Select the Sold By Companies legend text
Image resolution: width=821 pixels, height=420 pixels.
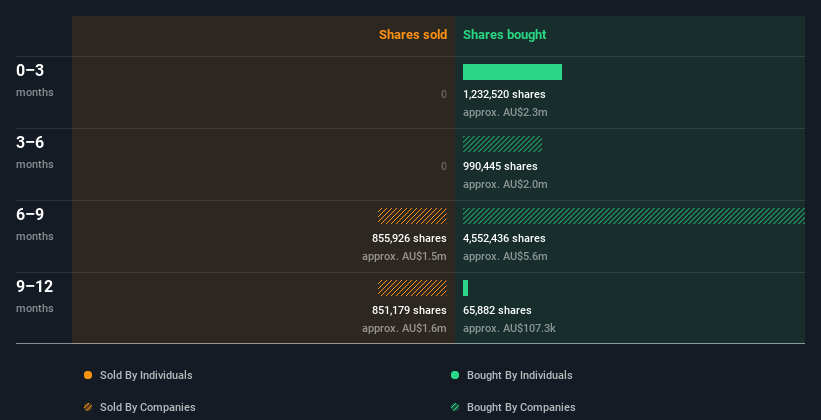point(147,407)
